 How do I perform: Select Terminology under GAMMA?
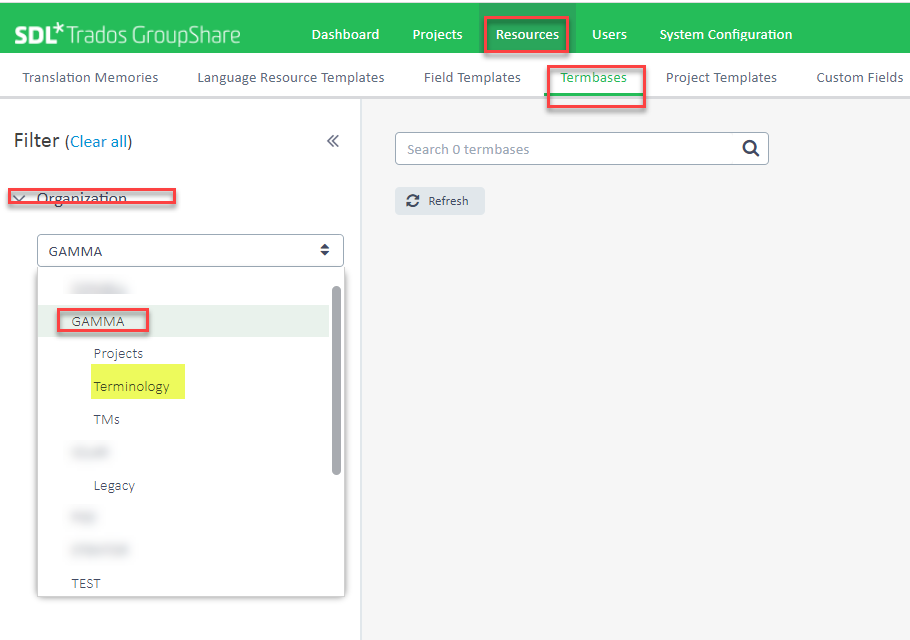pos(132,386)
